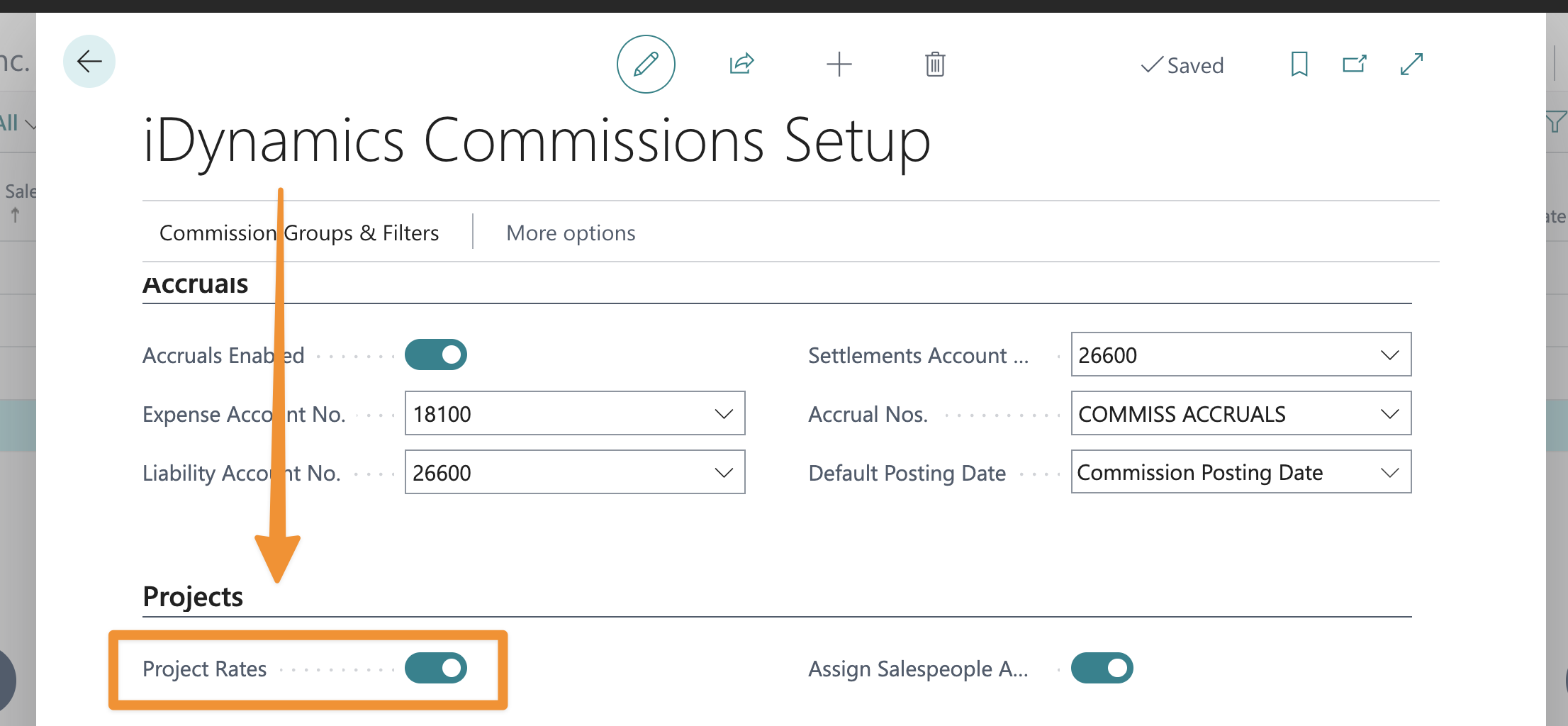Screen dimensions: 1568x726
Task: Click the Accrual Nos. label
Action: [868, 414]
